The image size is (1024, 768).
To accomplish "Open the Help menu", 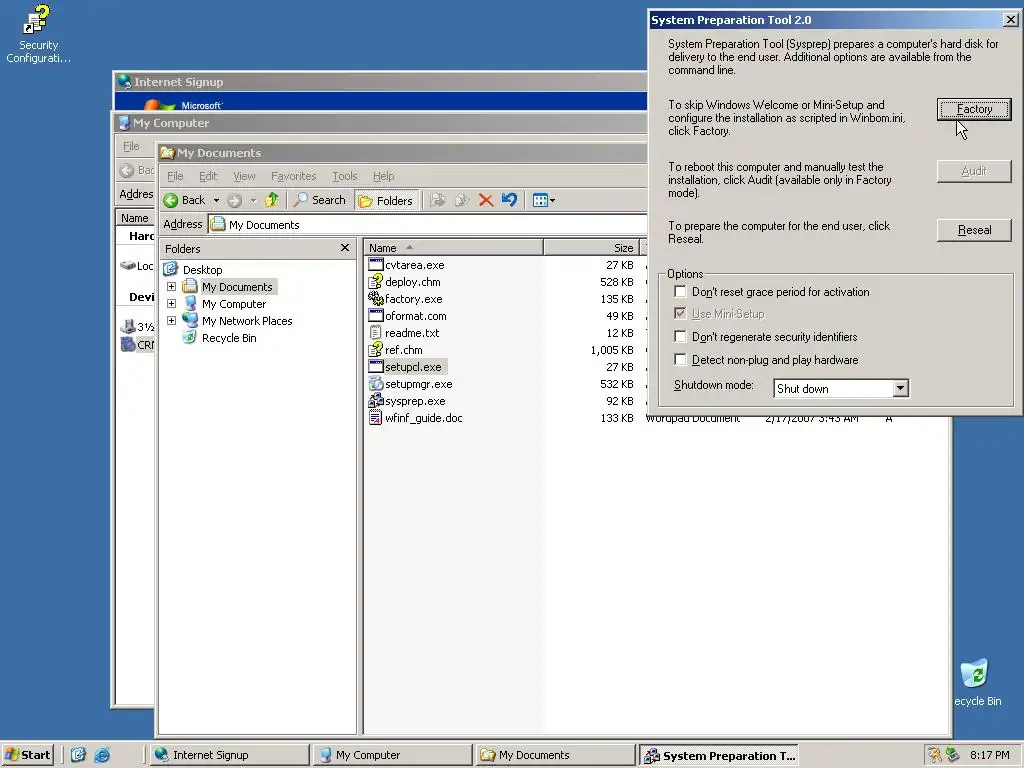I will pos(383,176).
